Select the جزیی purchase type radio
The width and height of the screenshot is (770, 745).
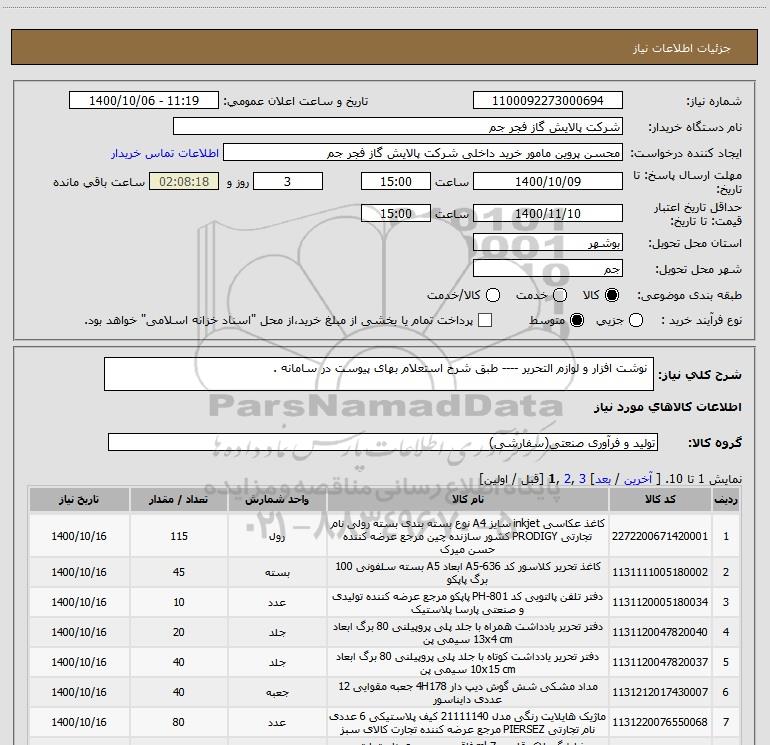pos(636,320)
